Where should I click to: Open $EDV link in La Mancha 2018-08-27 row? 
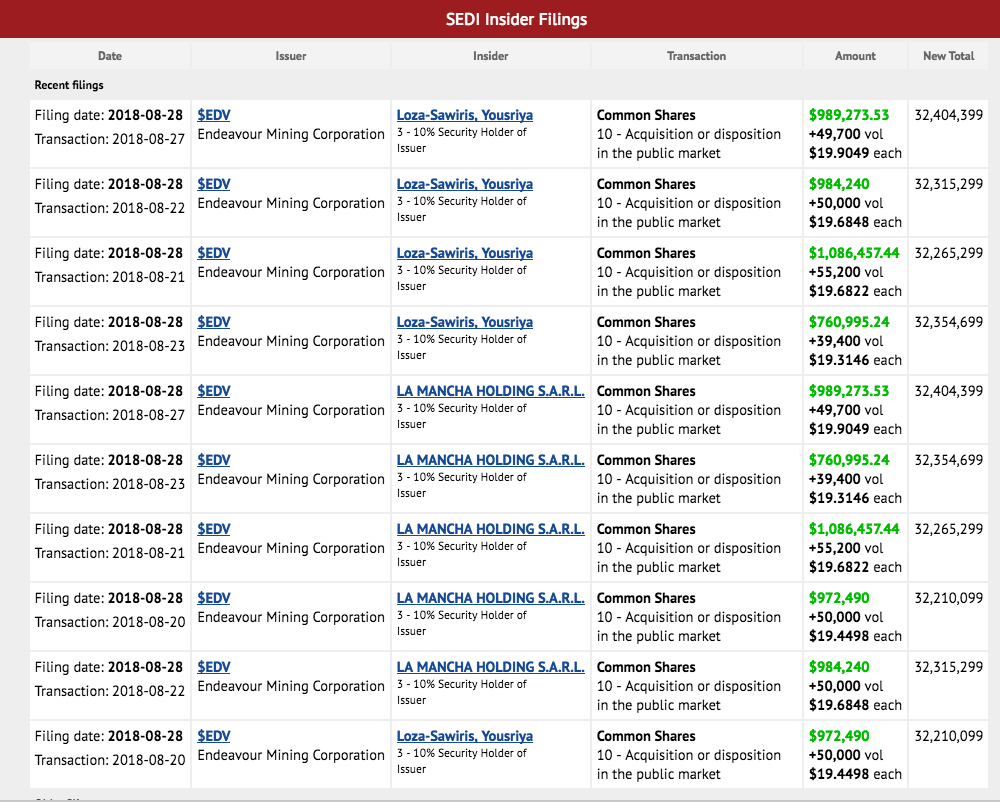[214, 391]
